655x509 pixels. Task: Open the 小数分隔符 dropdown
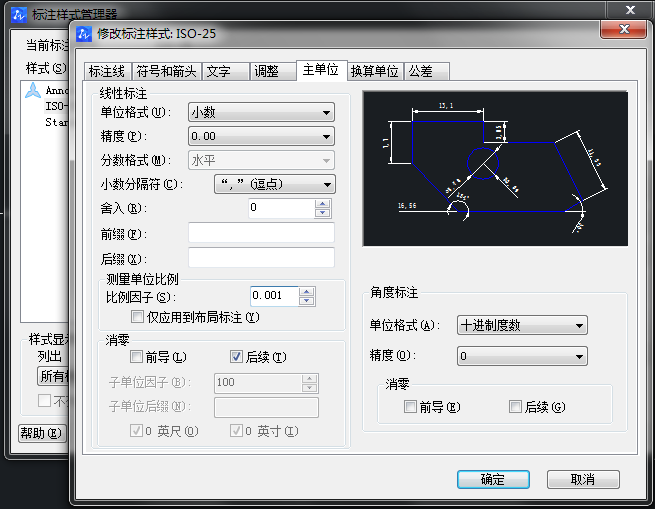coord(274,184)
